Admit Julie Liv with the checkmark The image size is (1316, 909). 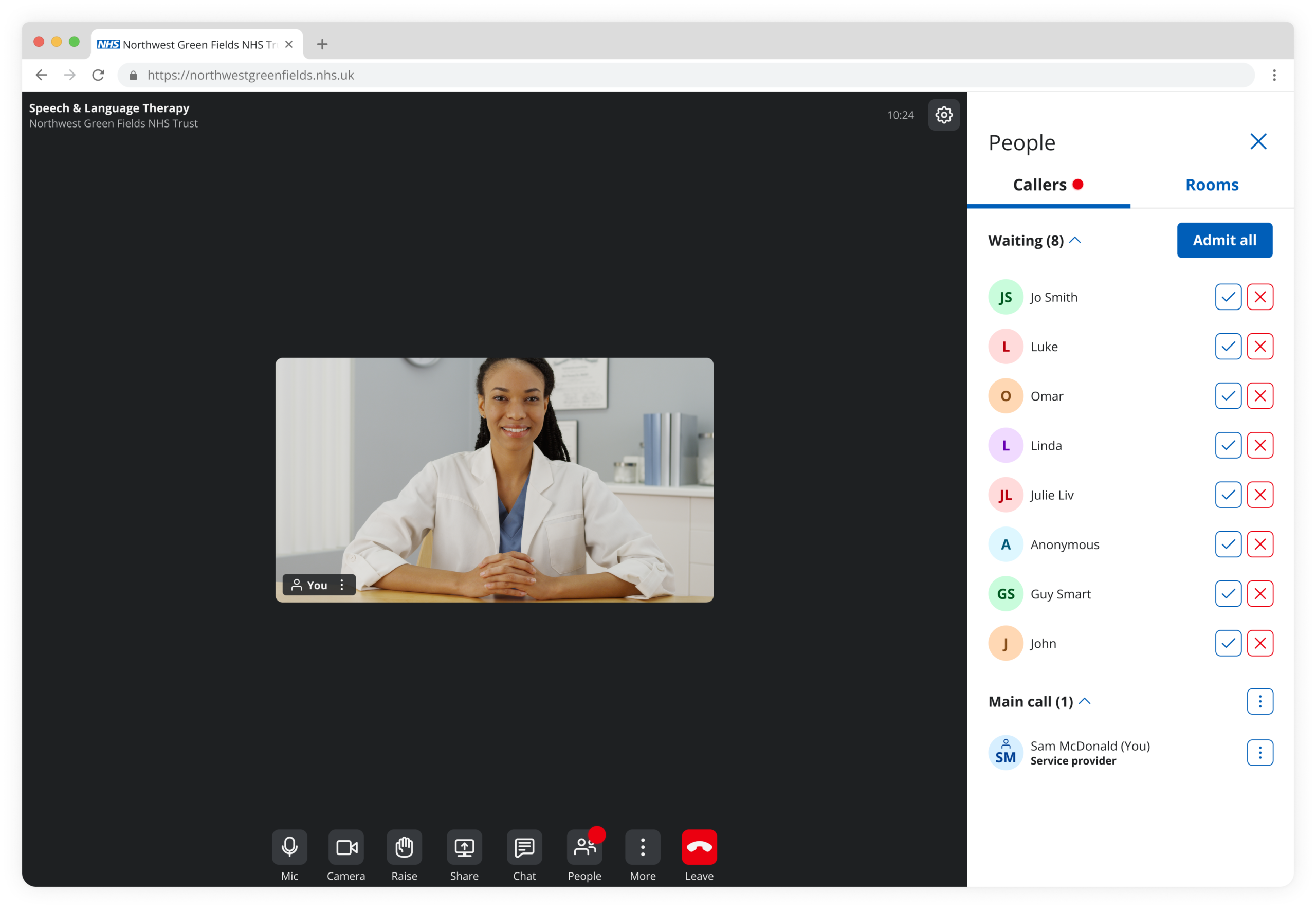(1228, 495)
